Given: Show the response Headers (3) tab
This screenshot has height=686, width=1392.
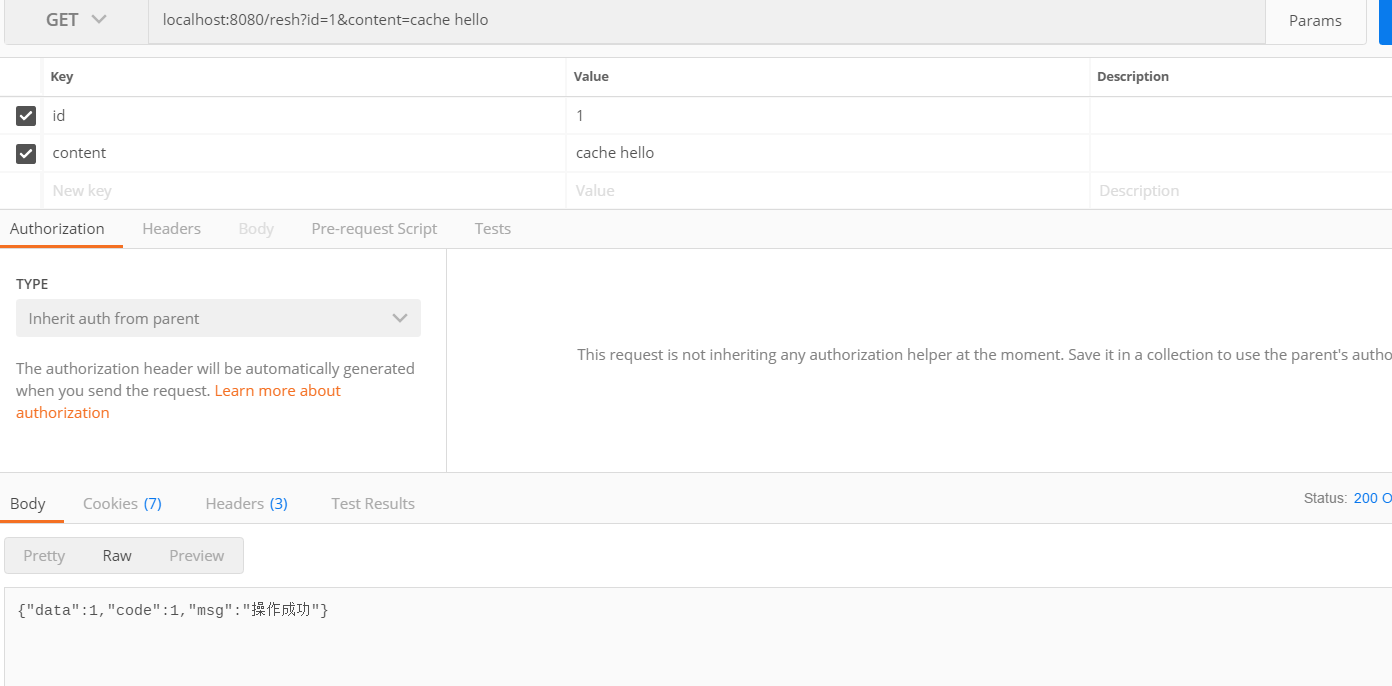Looking at the screenshot, I should 246,503.
